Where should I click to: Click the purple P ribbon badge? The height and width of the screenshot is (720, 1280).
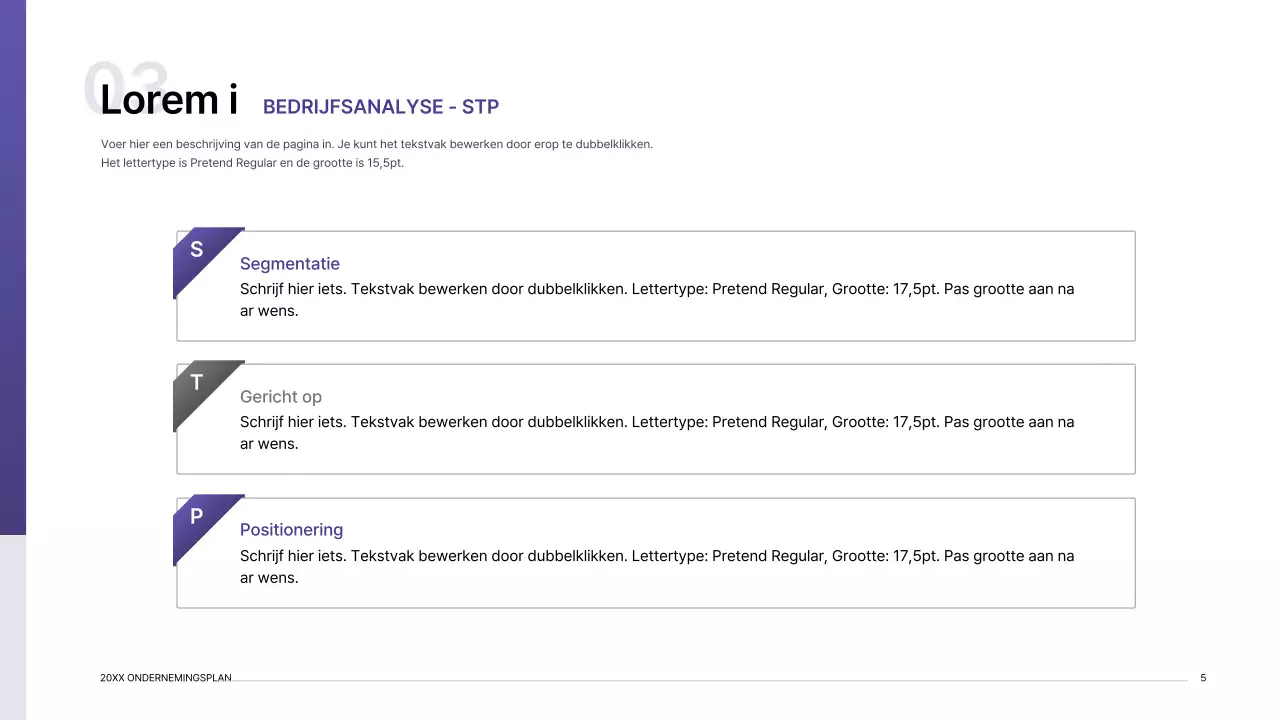[x=199, y=520]
